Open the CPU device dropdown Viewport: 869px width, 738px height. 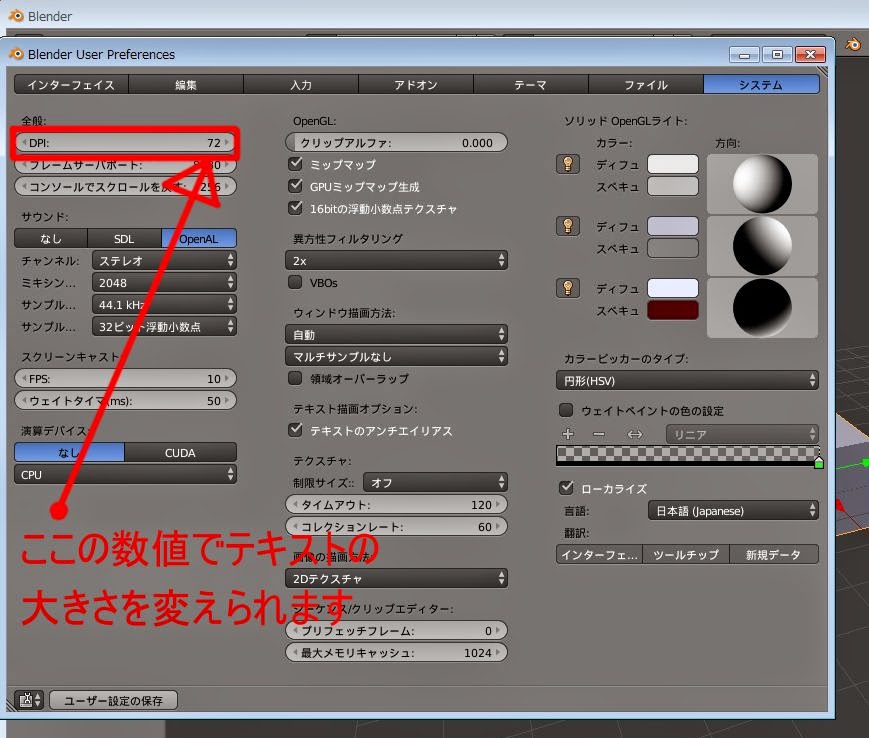coord(125,475)
